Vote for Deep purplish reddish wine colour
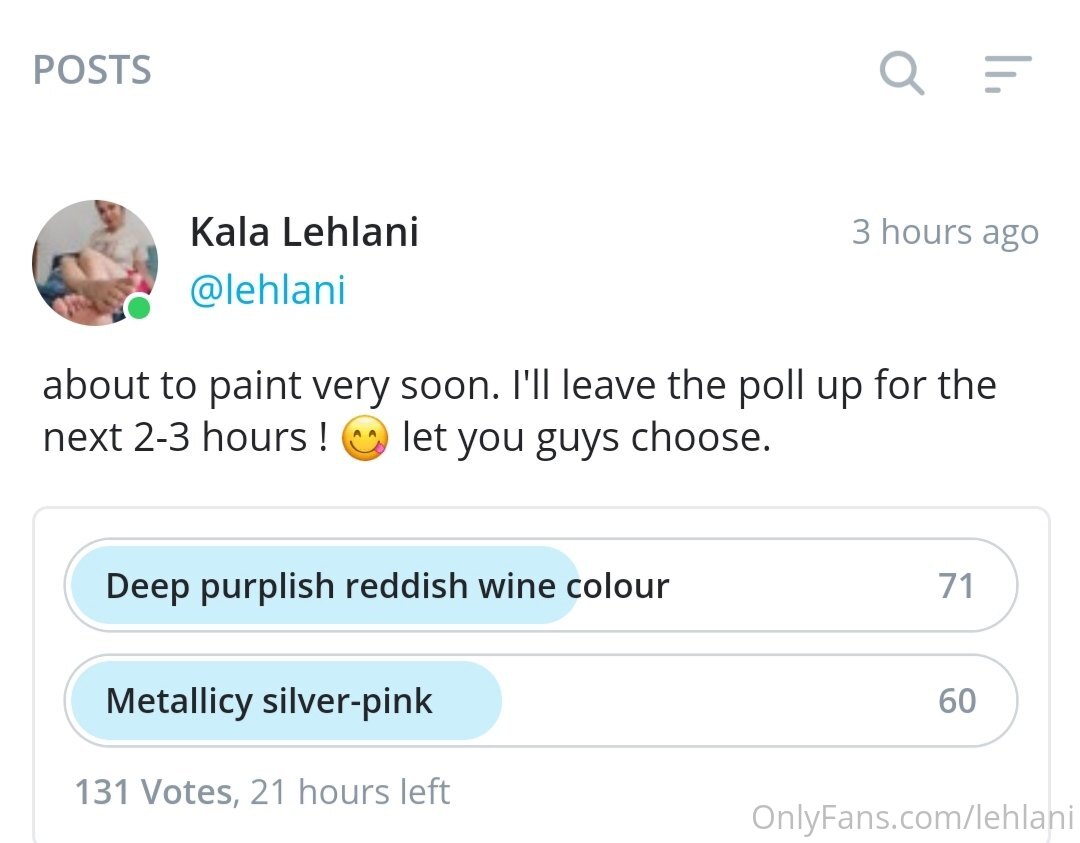1080x843 pixels. click(x=541, y=585)
